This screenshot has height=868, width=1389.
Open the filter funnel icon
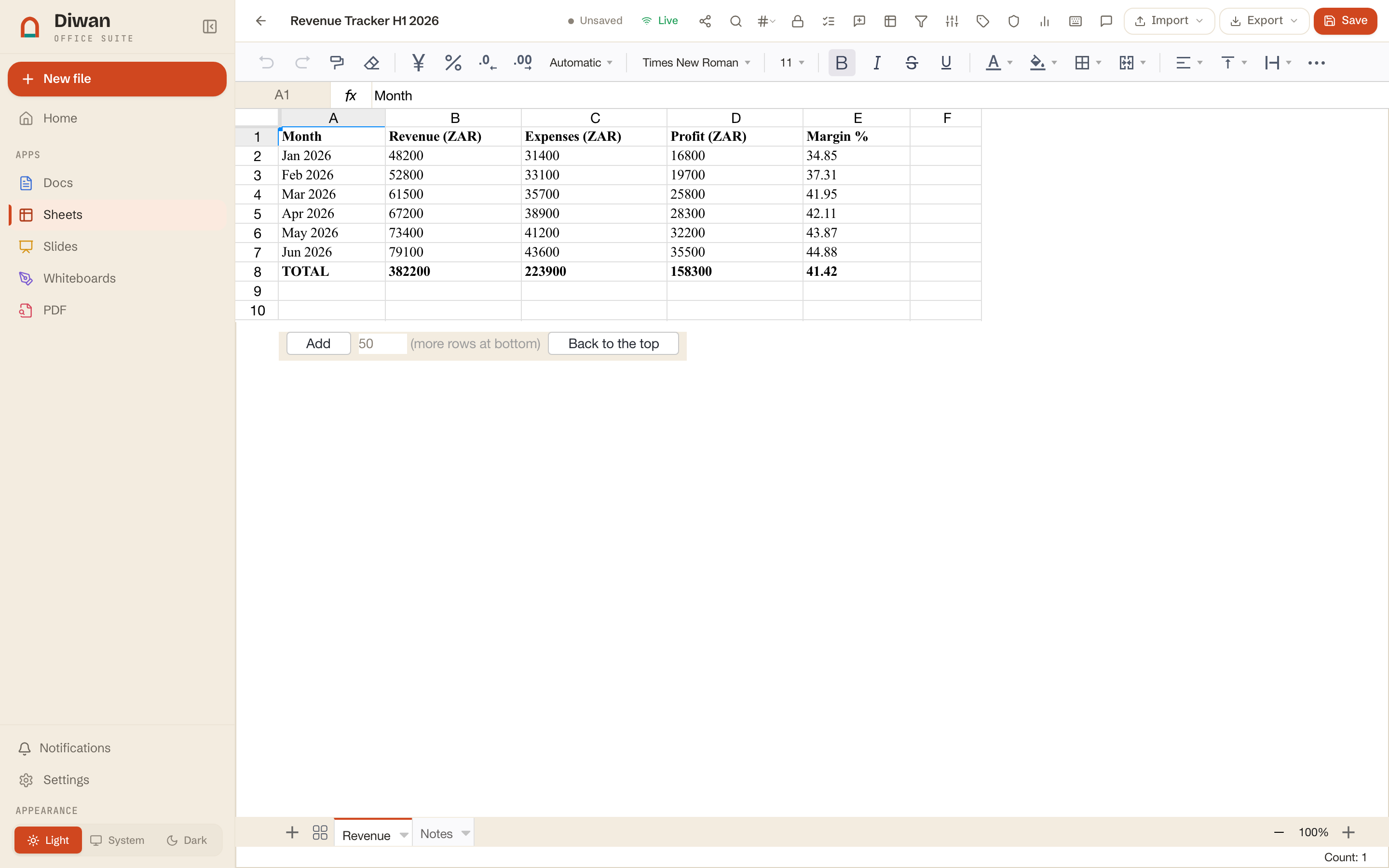pyautogui.click(x=921, y=21)
